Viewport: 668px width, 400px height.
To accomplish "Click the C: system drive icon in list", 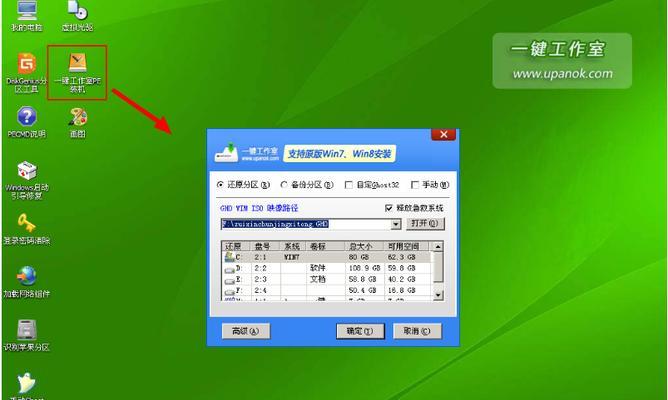I will coord(230,256).
